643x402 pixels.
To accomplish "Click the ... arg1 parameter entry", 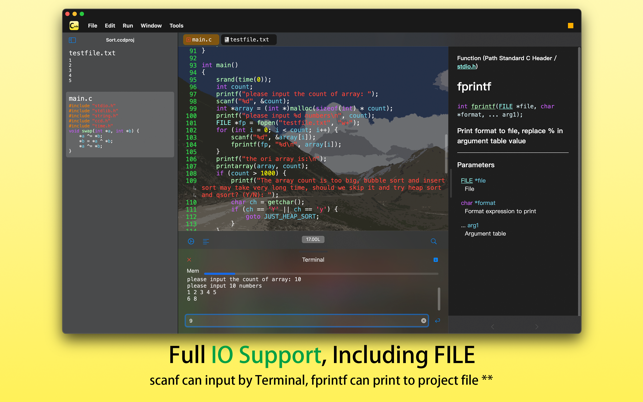I will point(470,225).
